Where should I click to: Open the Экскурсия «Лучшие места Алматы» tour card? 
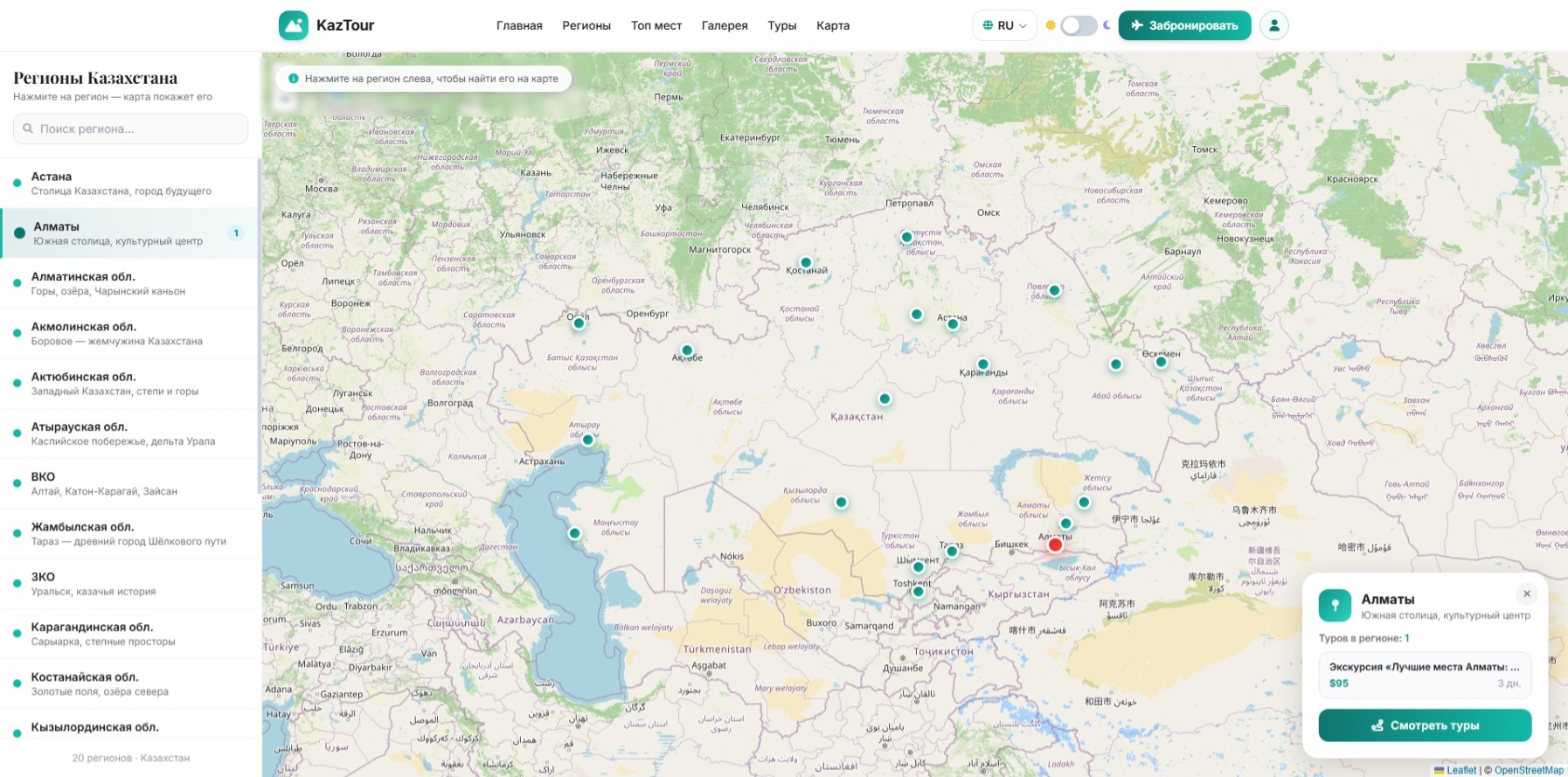coord(1425,675)
